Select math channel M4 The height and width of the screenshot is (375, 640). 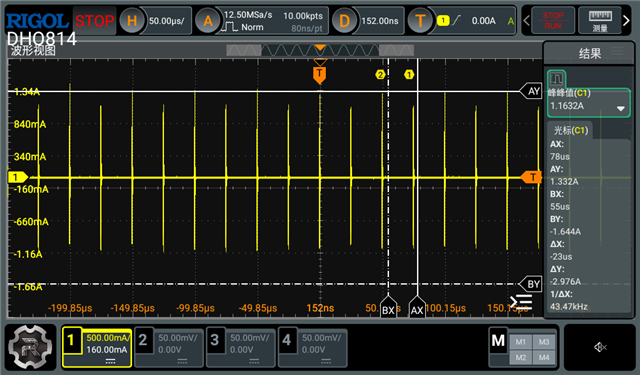544,357
